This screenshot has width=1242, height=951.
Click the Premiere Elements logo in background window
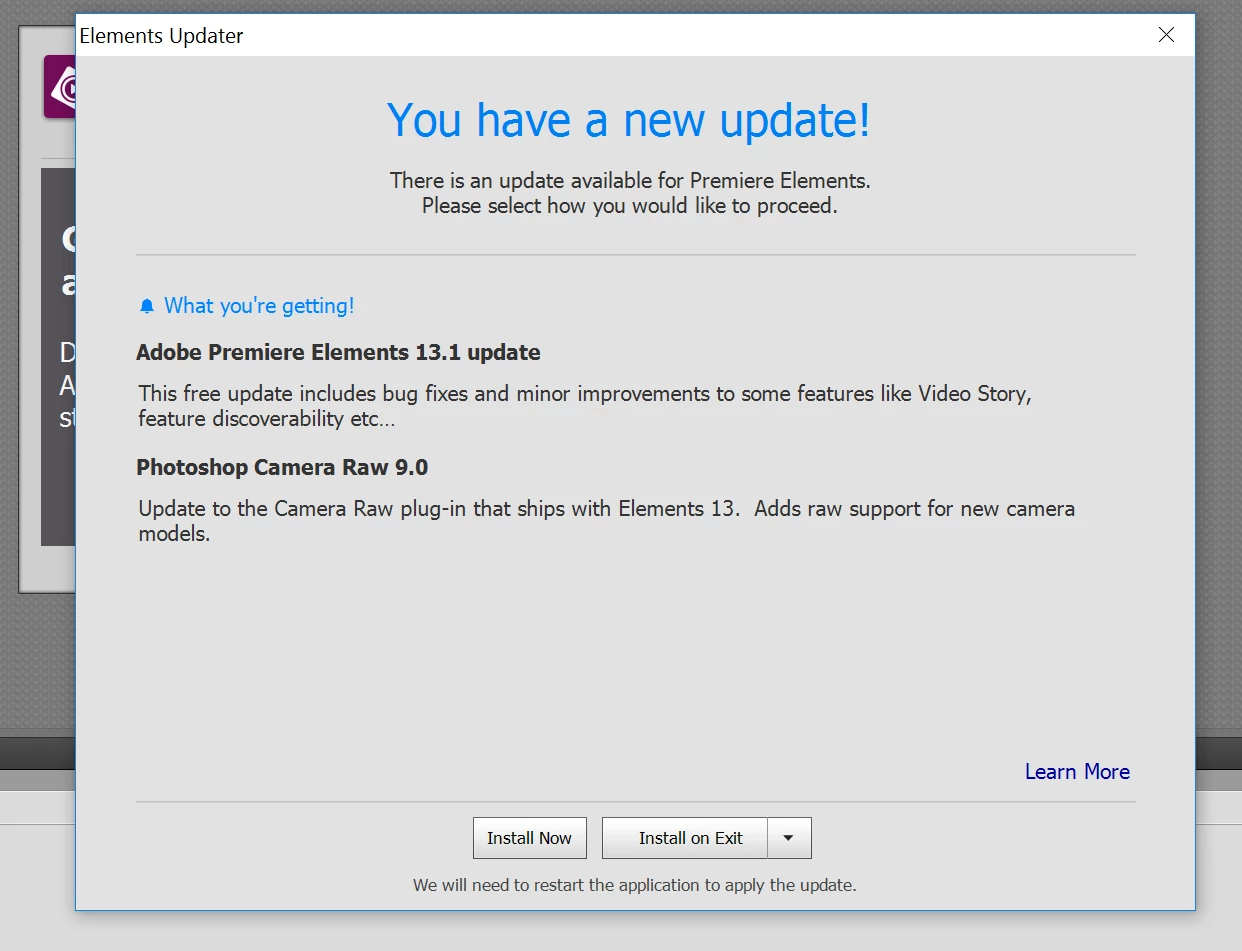[x=60, y=87]
